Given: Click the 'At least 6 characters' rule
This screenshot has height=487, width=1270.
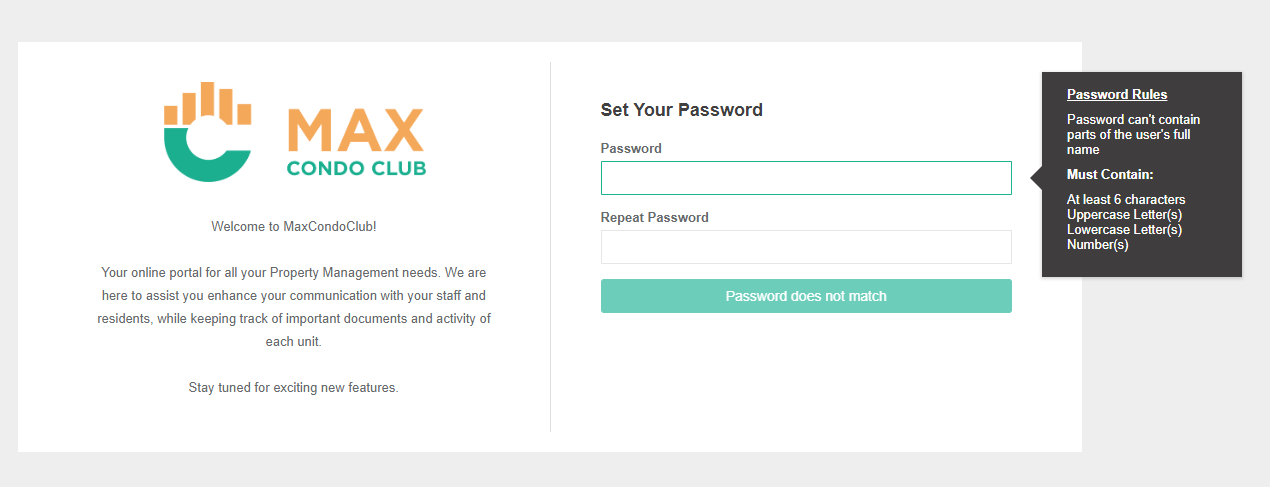Looking at the screenshot, I should point(1126,200).
